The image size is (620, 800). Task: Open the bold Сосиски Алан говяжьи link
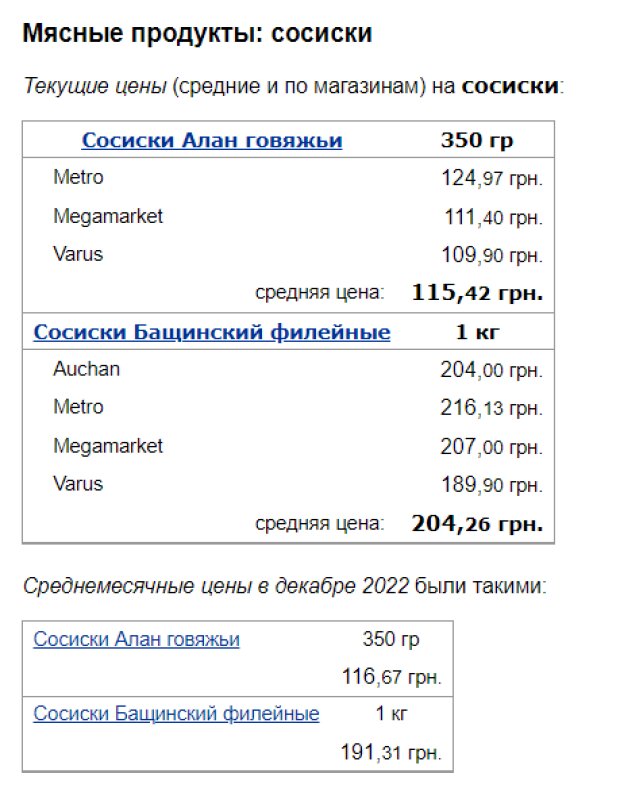pos(212,140)
